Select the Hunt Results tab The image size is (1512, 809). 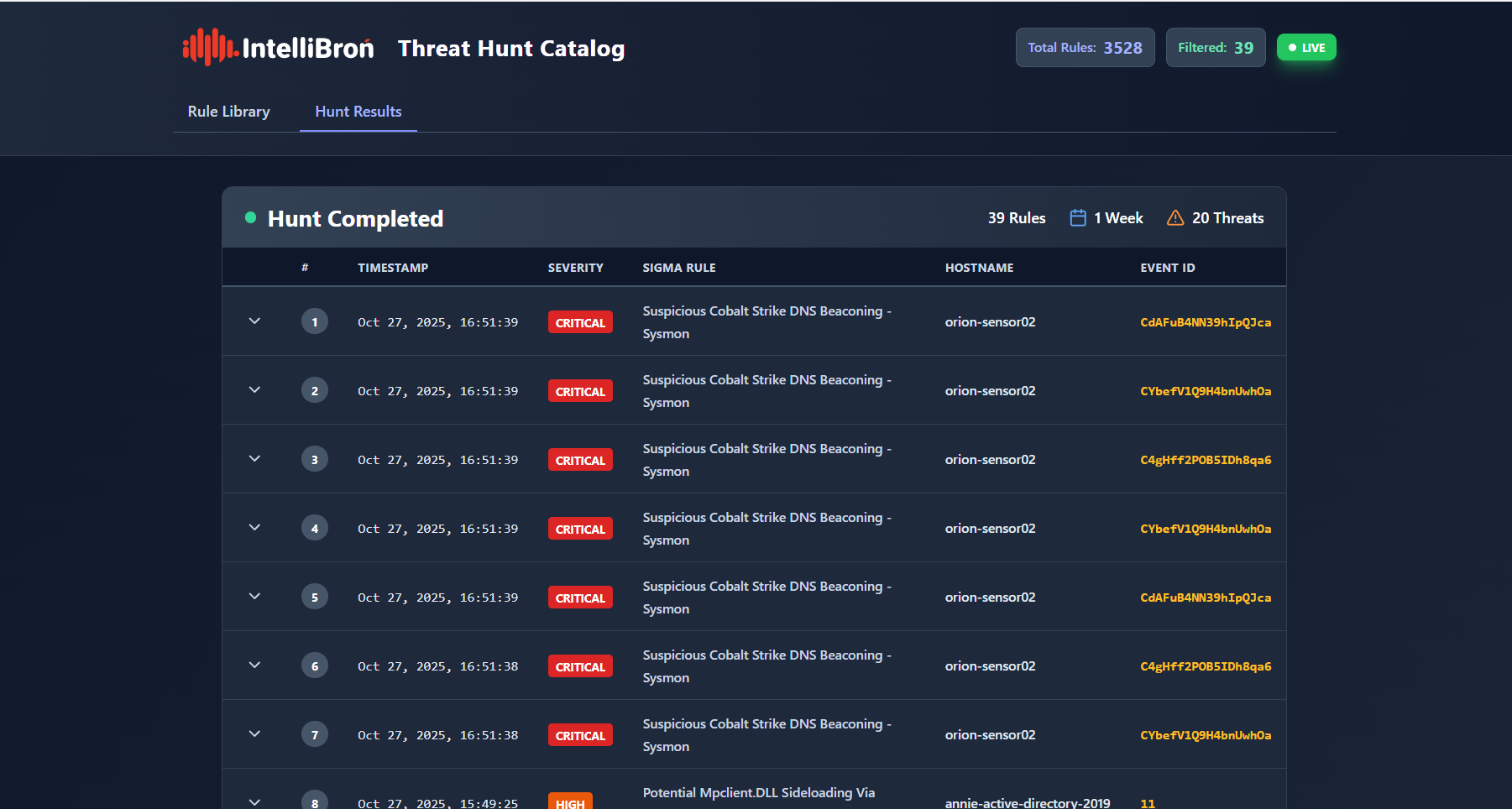[358, 112]
